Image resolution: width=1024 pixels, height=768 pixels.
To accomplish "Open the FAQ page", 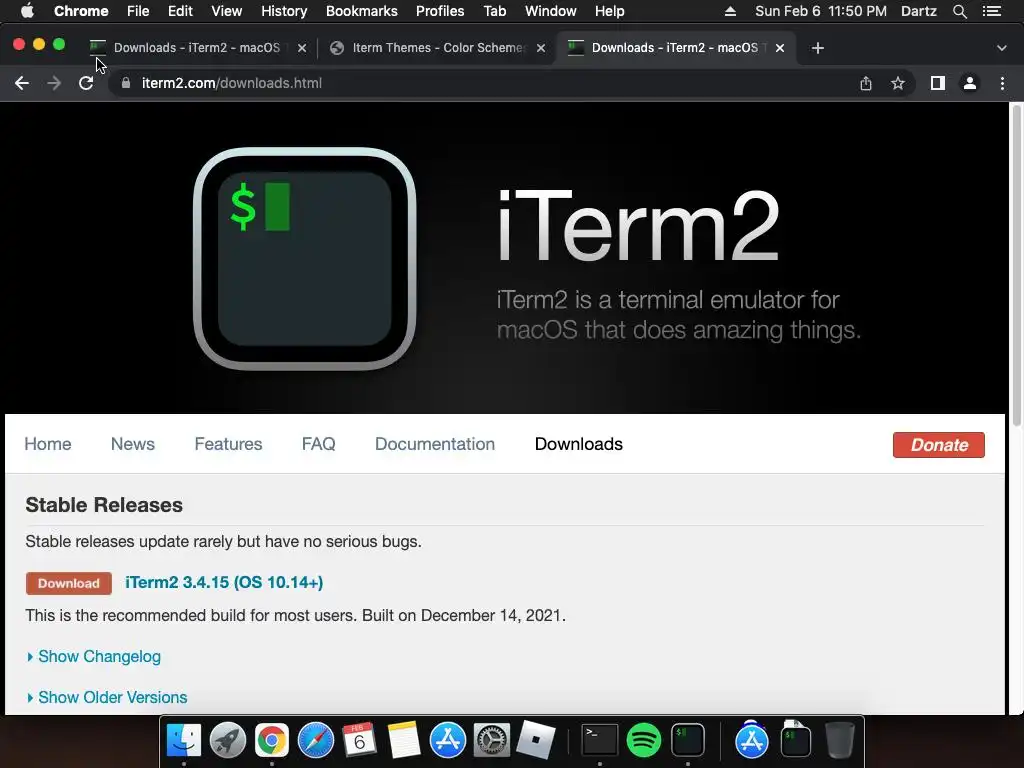I will (319, 444).
